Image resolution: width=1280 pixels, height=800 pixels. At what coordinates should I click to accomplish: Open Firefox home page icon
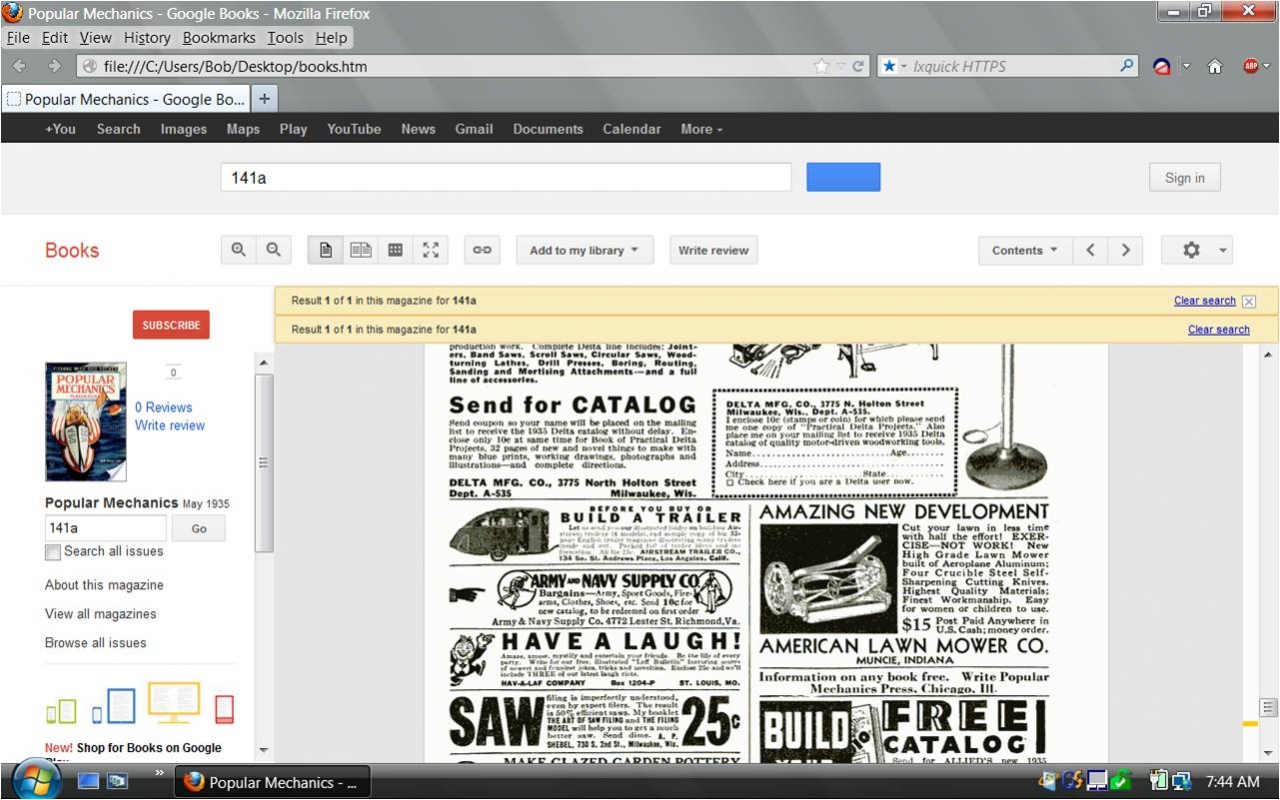[x=1215, y=67]
